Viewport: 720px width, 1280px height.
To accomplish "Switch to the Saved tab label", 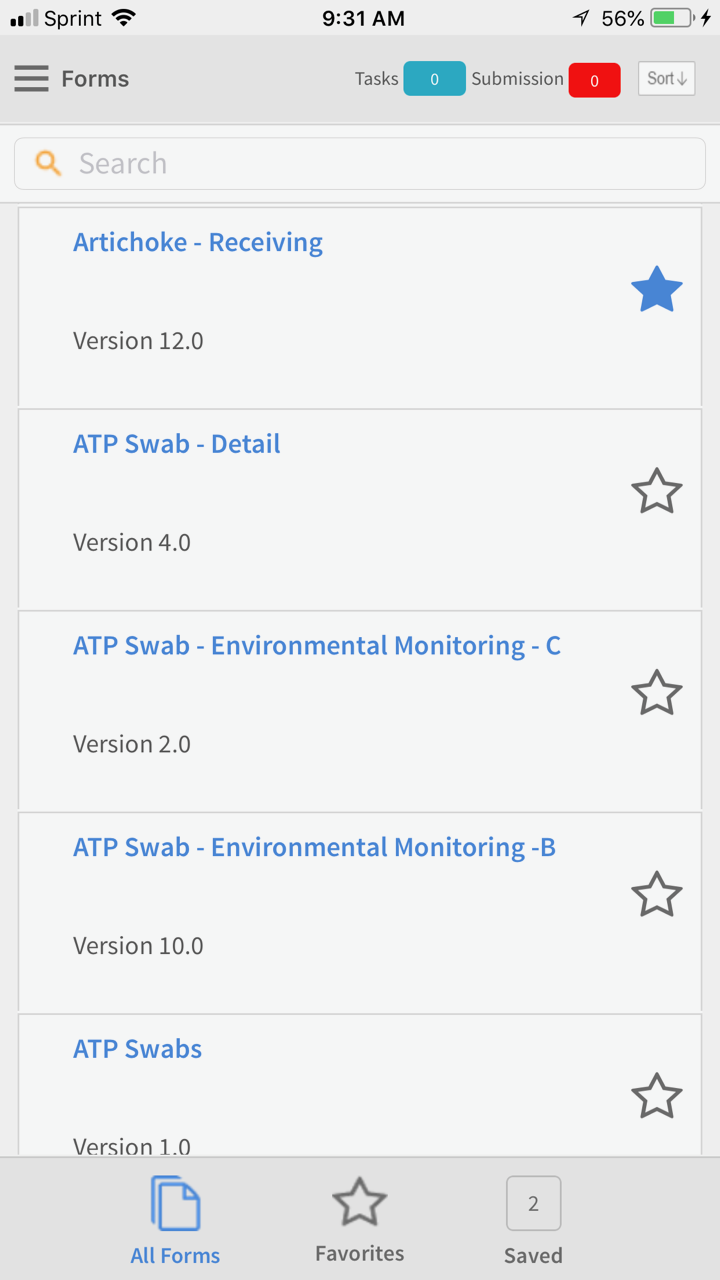I will tap(533, 1255).
